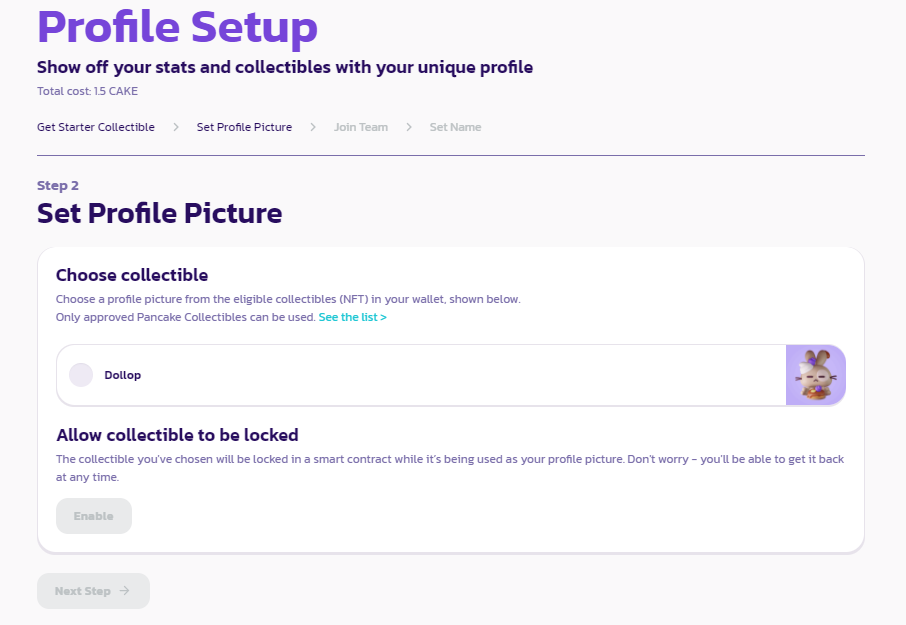906x625 pixels.
Task: Click chevron between Set Profile Picture and Join Team
Action: tap(313, 127)
